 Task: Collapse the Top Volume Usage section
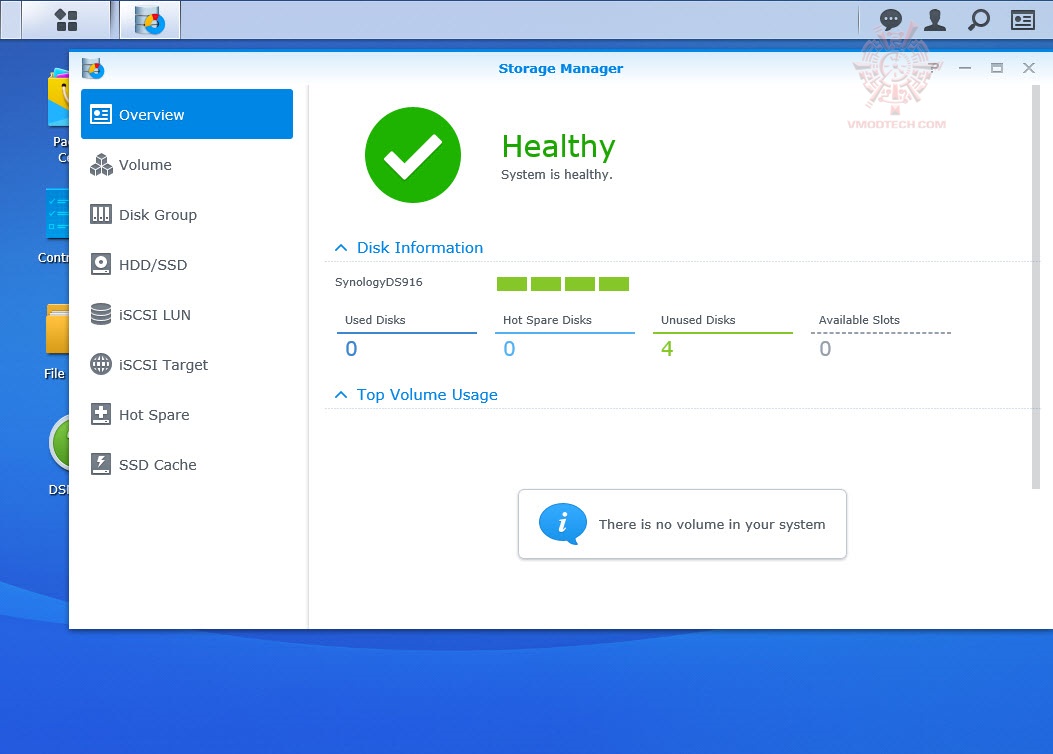340,395
